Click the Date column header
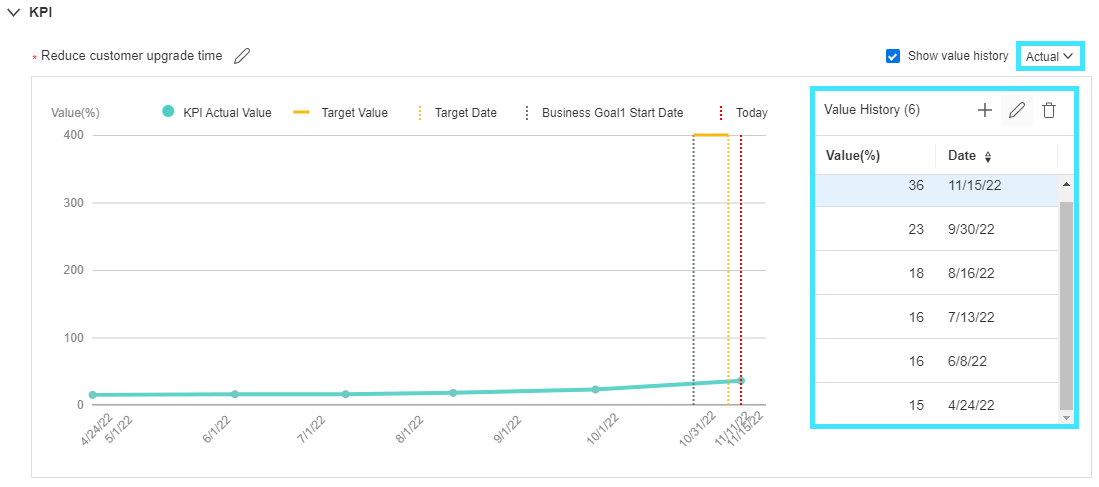Image resolution: width=1099 pixels, height=487 pixels. tap(962, 155)
